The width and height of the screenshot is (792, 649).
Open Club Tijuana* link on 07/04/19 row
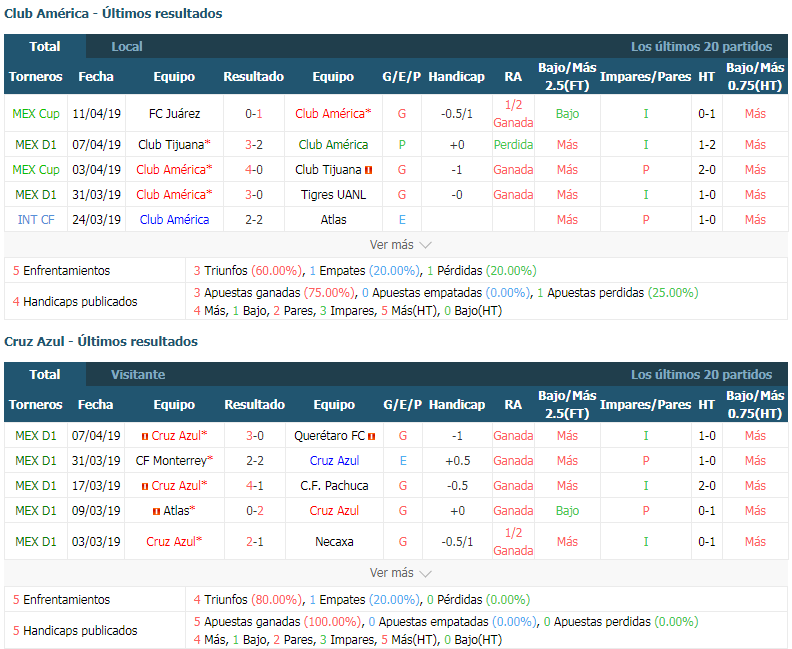[x=174, y=144]
